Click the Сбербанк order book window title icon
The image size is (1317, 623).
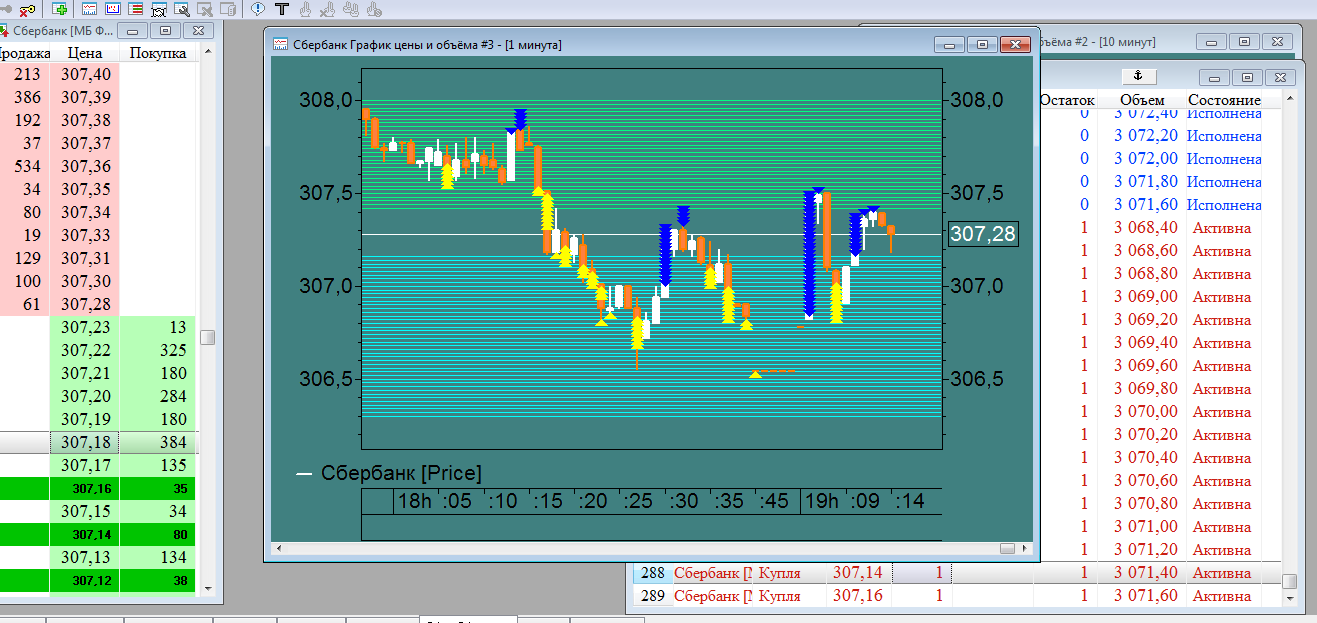tap(3, 31)
